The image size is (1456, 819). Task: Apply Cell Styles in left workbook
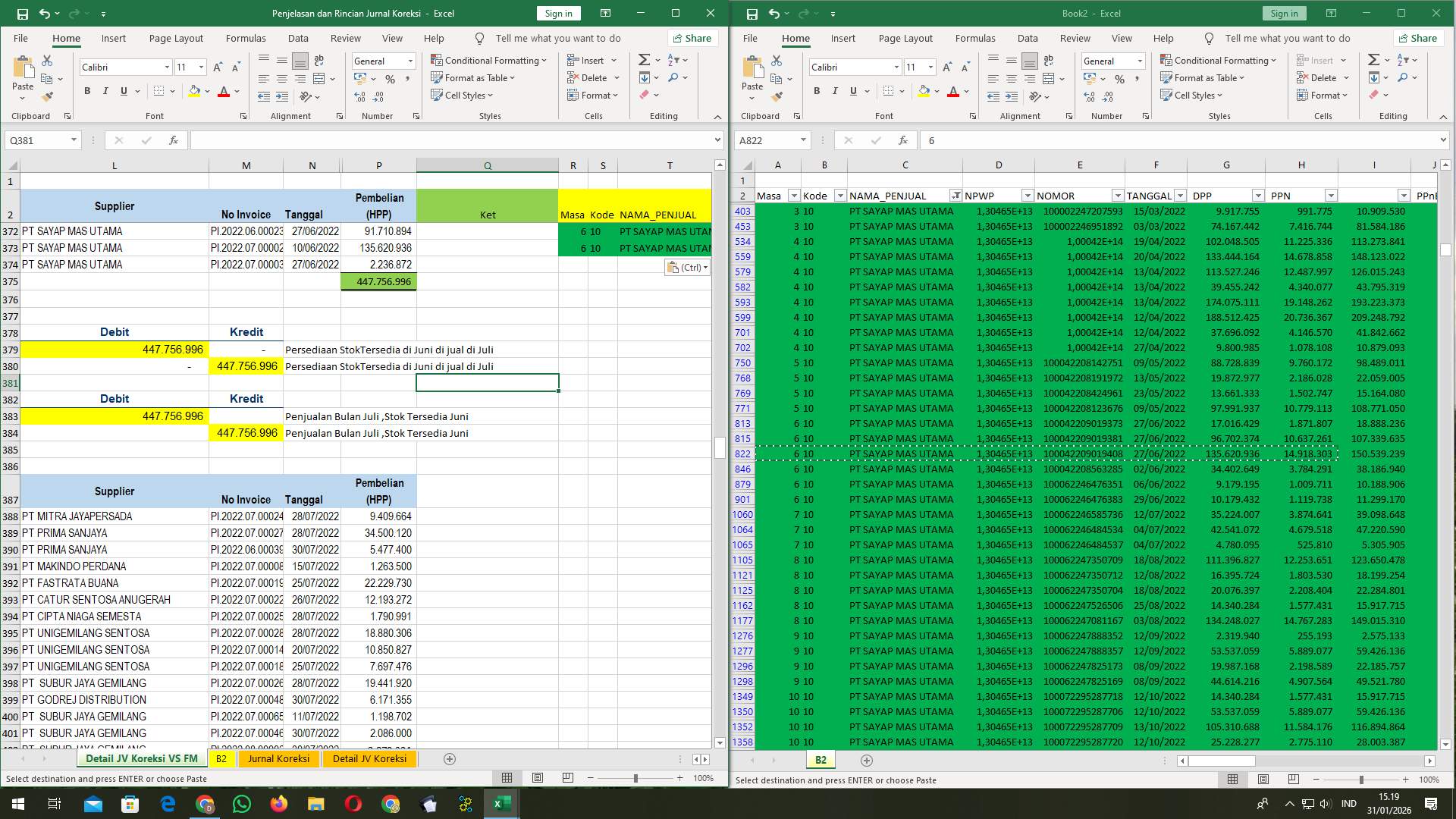tap(462, 95)
